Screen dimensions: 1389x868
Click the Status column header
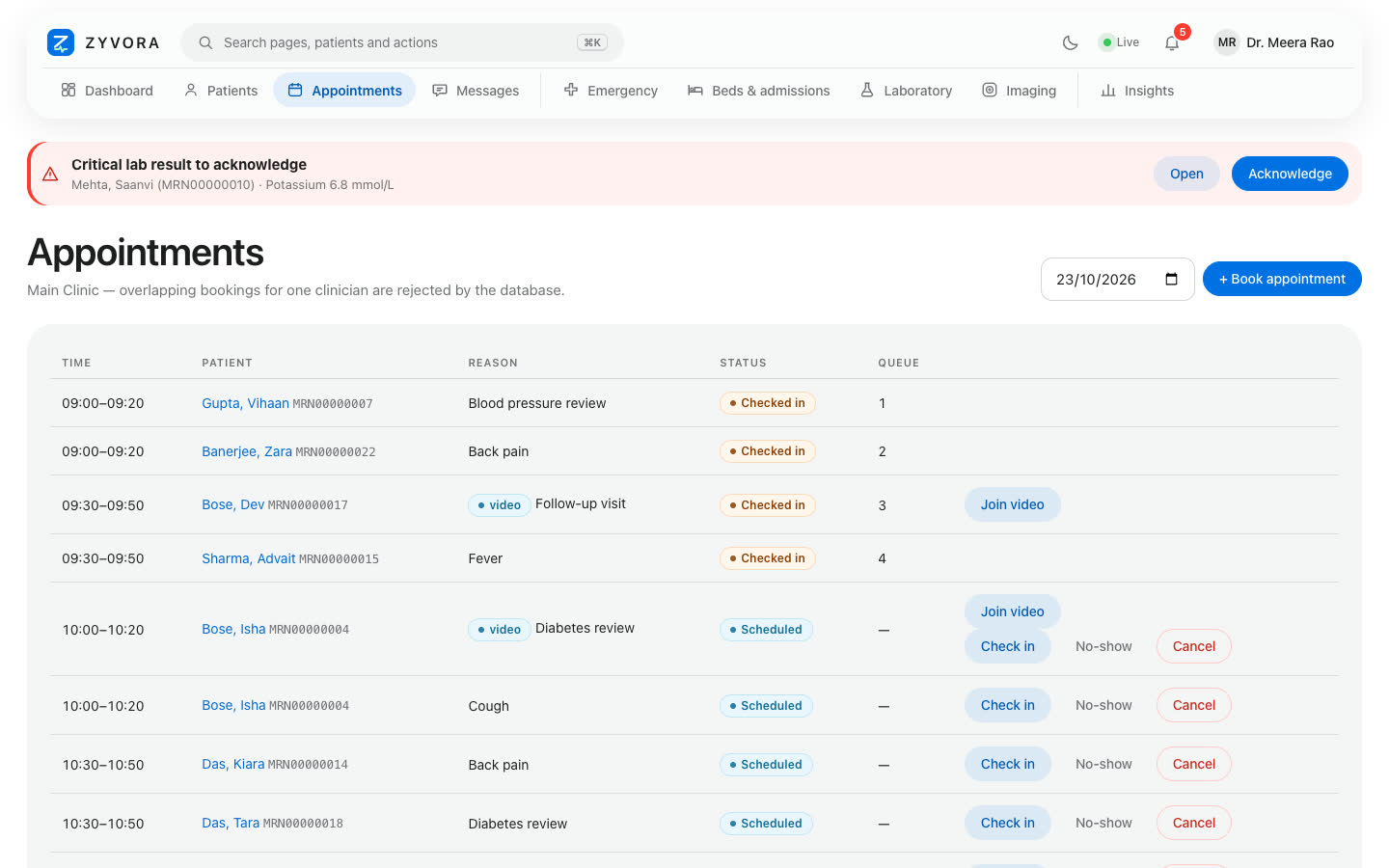743,363
